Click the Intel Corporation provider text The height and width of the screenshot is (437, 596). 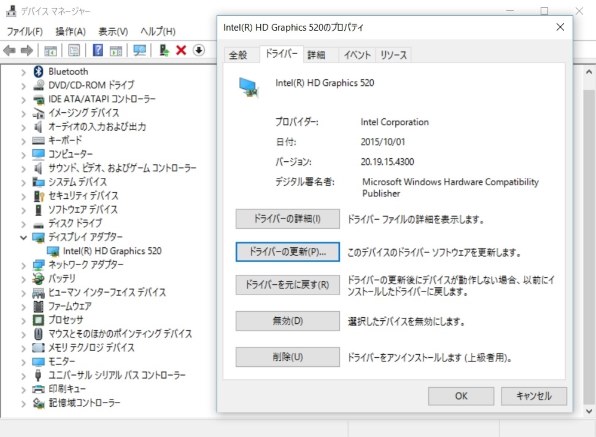(395, 122)
